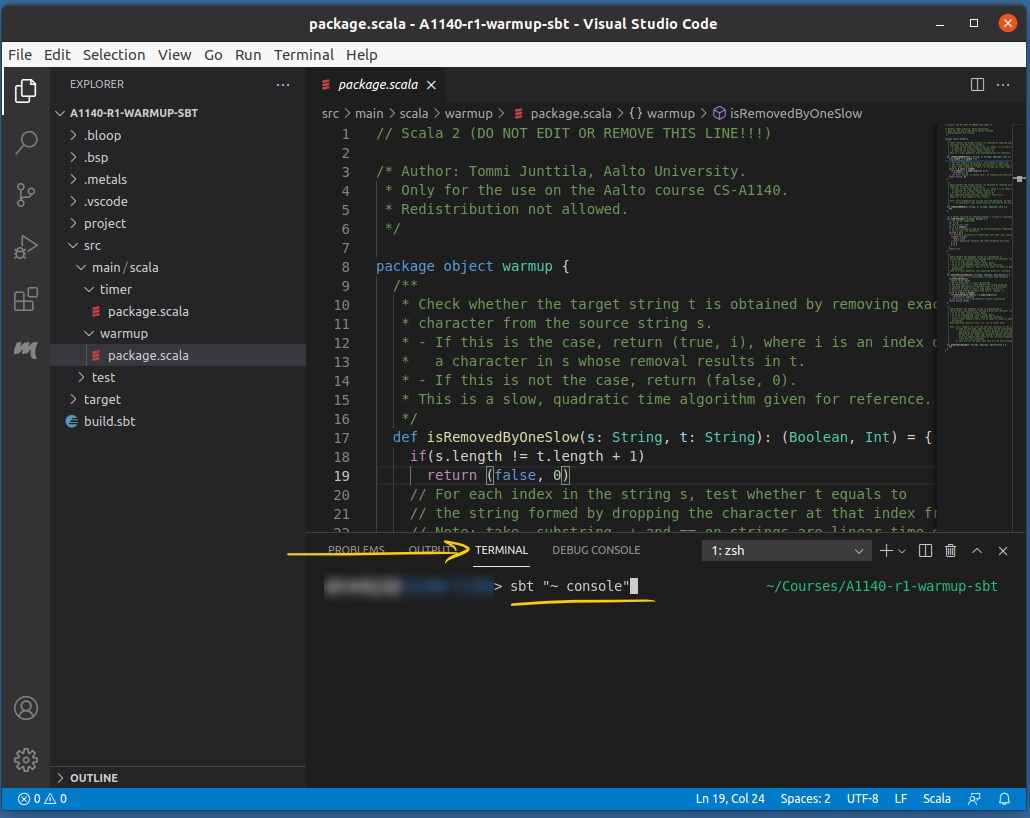Open the terminal selector dropdown '1: zsh'

point(787,550)
